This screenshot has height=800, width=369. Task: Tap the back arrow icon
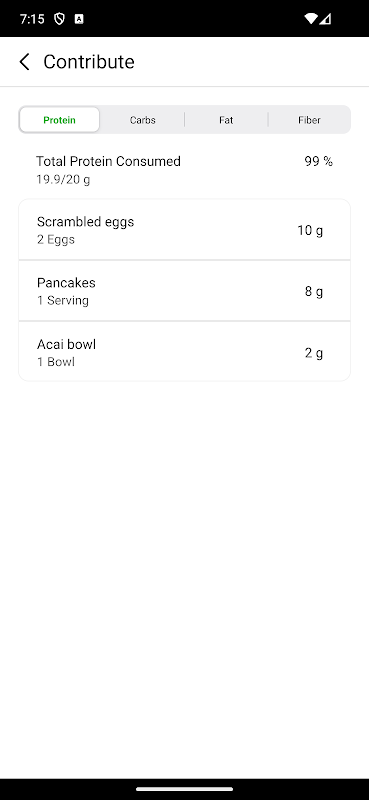[24, 62]
